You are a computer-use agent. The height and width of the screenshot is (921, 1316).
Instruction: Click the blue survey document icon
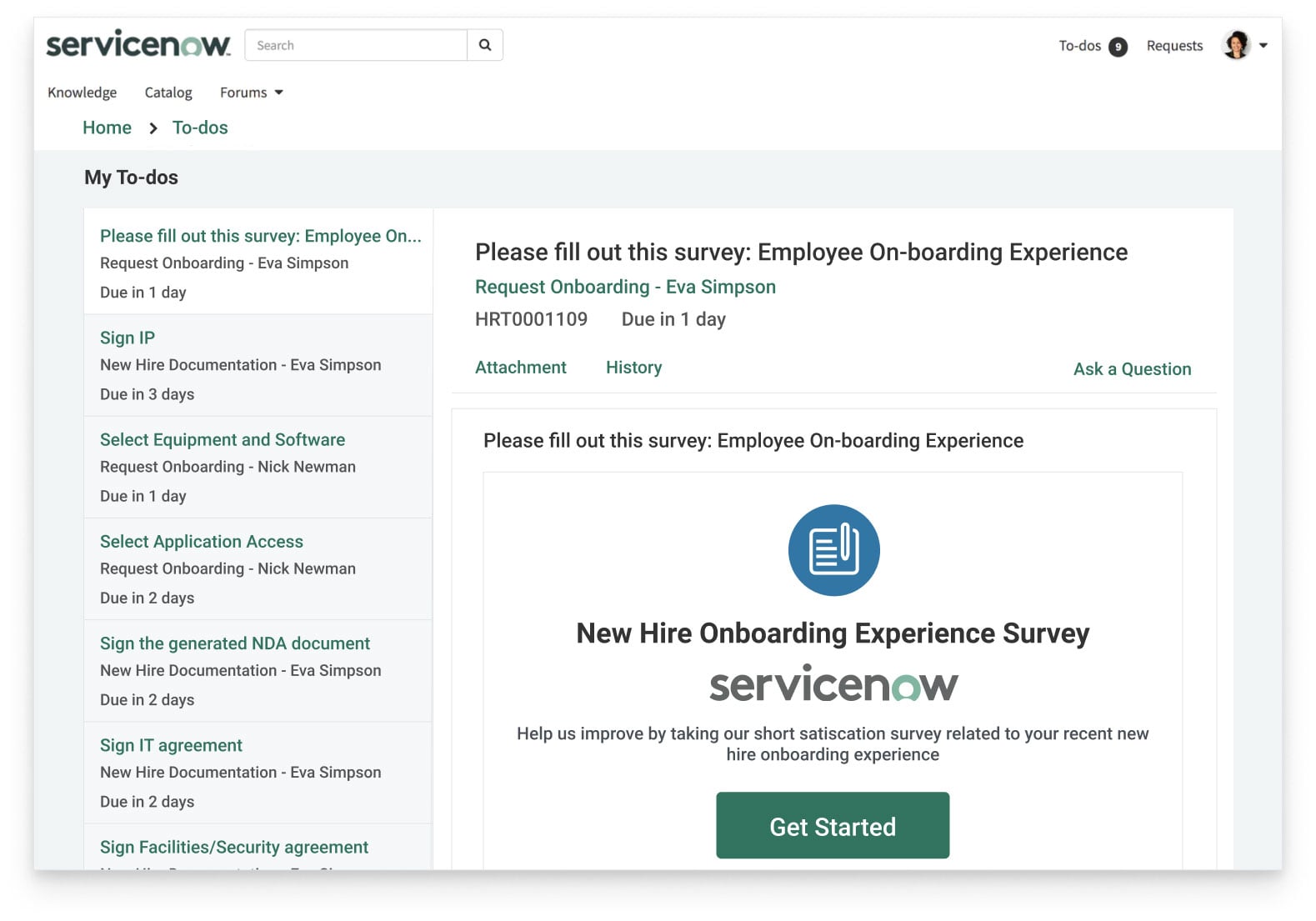point(833,550)
